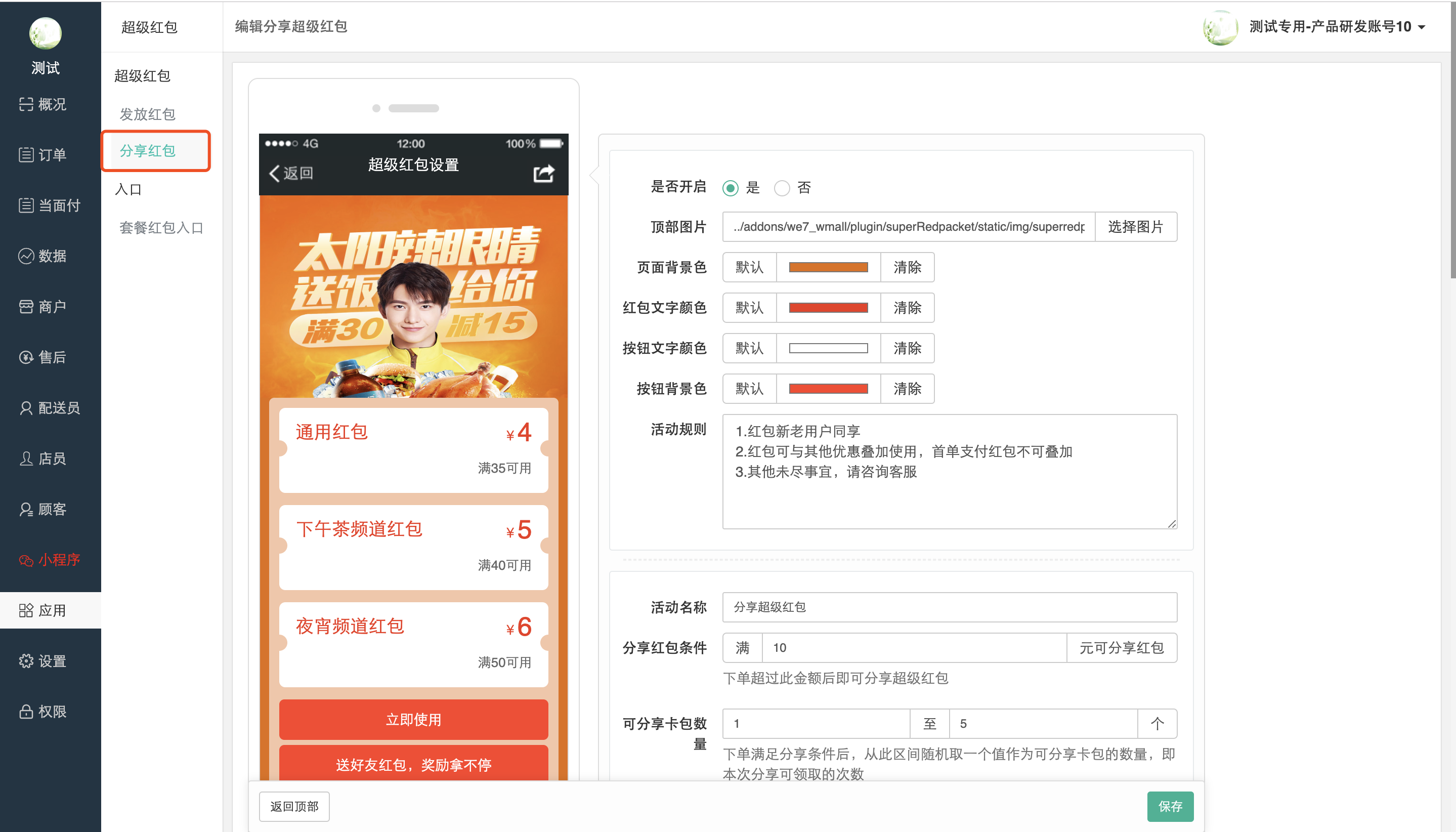Open the 顾客 customer icon
Screen dimensions: 1456x832
pos(26,509)
